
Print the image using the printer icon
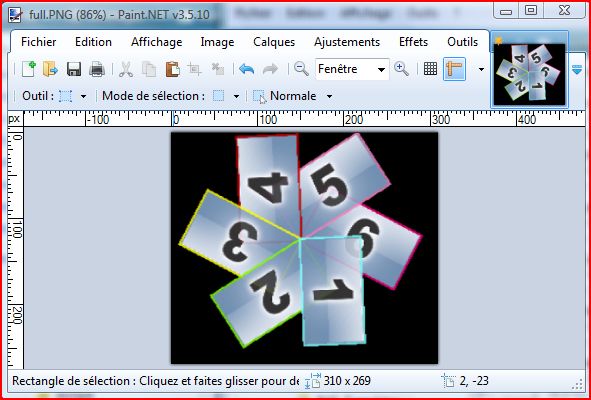coord(97,69)
